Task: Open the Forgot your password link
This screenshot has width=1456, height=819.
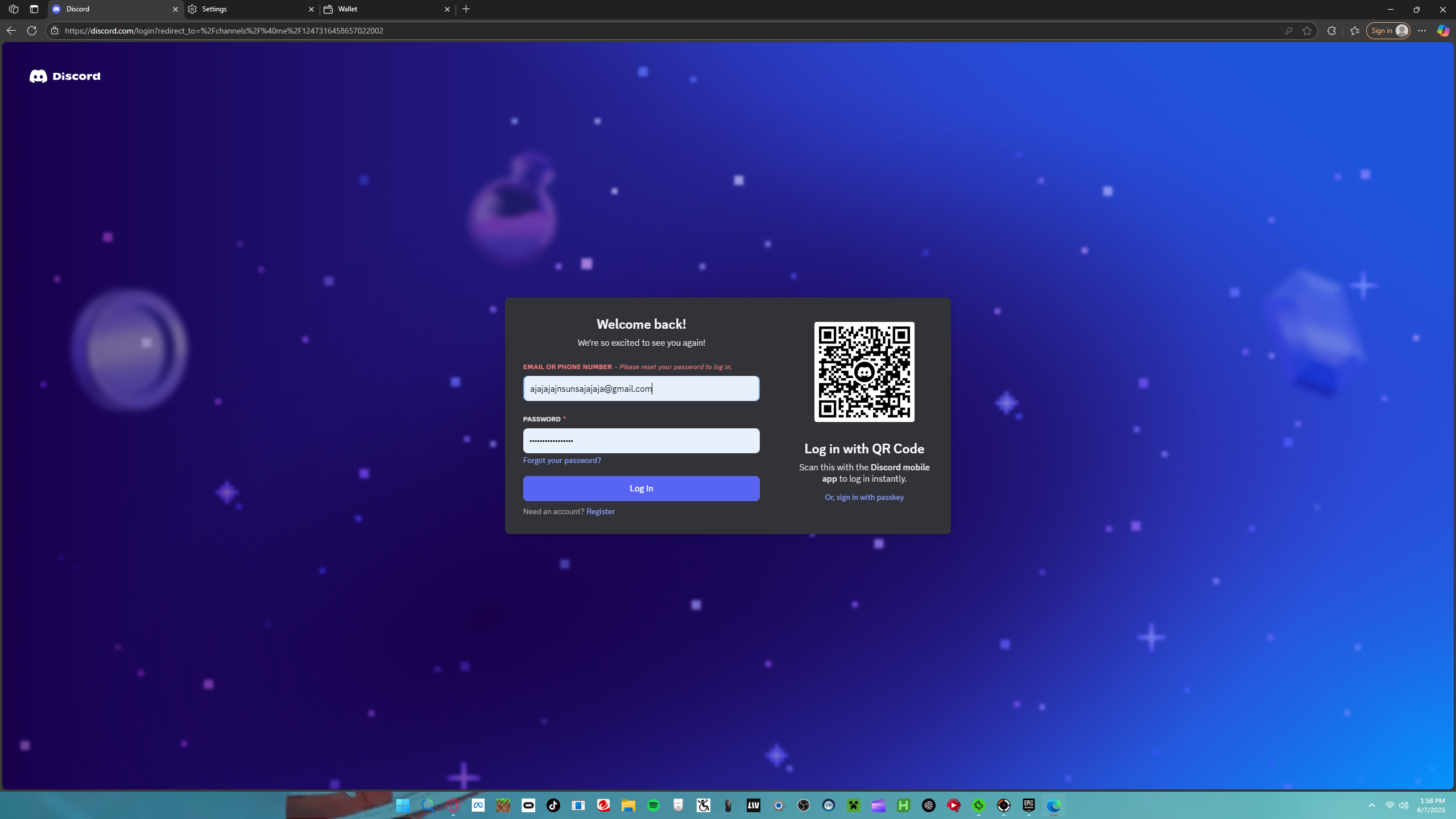Action: (x=562, y=460)
